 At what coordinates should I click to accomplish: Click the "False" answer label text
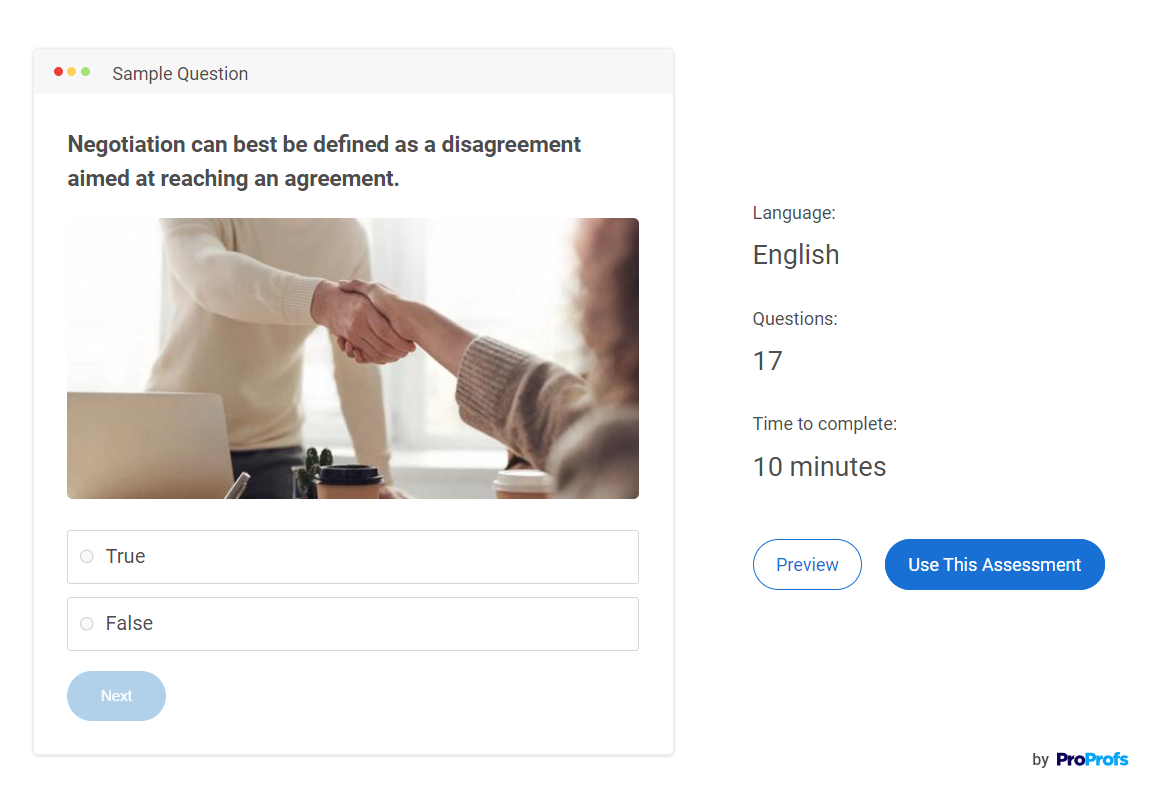click(x=130, y=624)
